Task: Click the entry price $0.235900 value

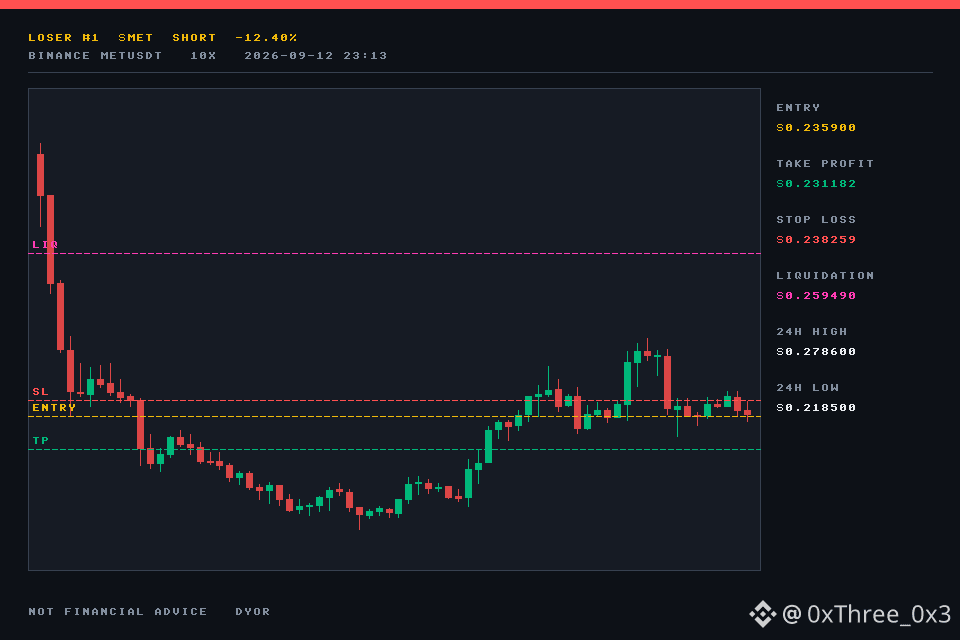Action: (x=816, y=127)
